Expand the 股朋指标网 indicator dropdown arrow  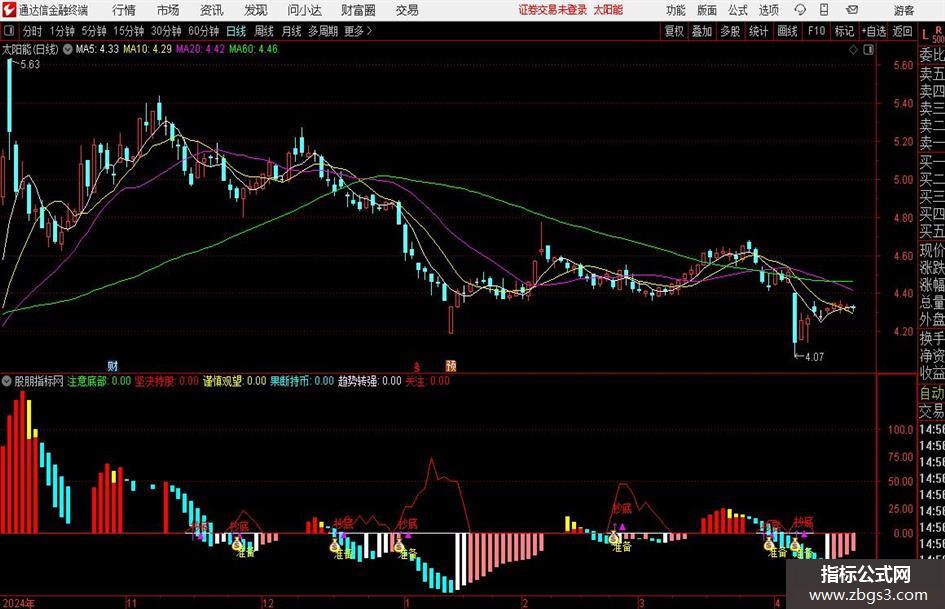click(x=7, y=381)
